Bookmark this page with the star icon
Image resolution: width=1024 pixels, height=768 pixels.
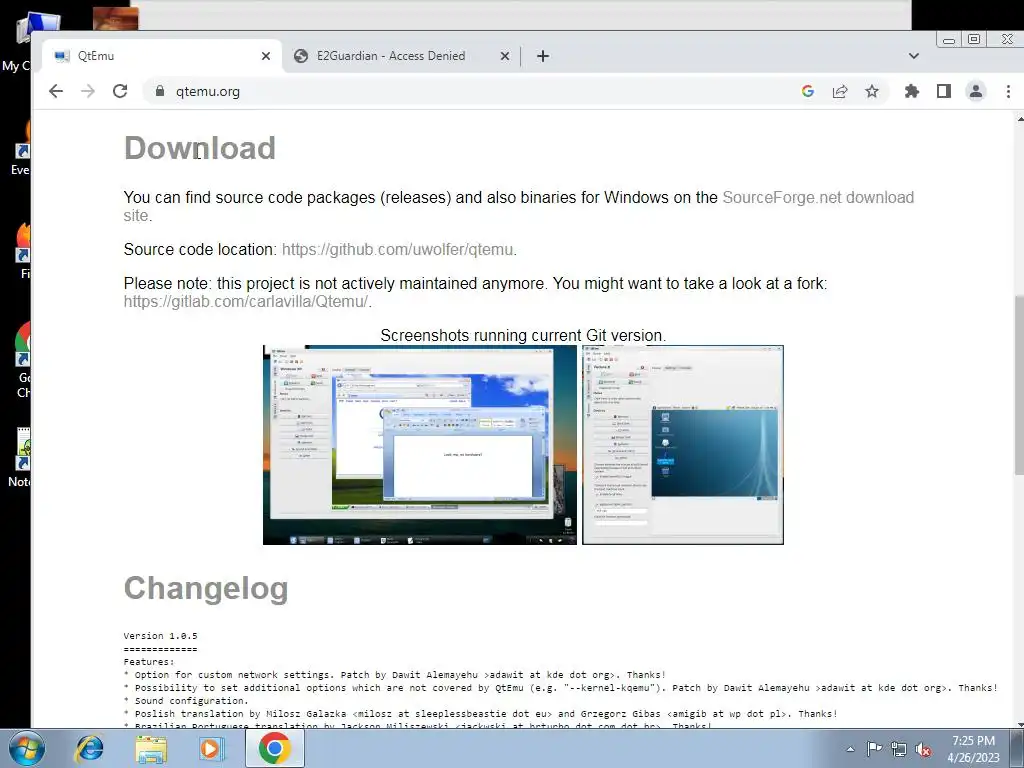(872, 91)
